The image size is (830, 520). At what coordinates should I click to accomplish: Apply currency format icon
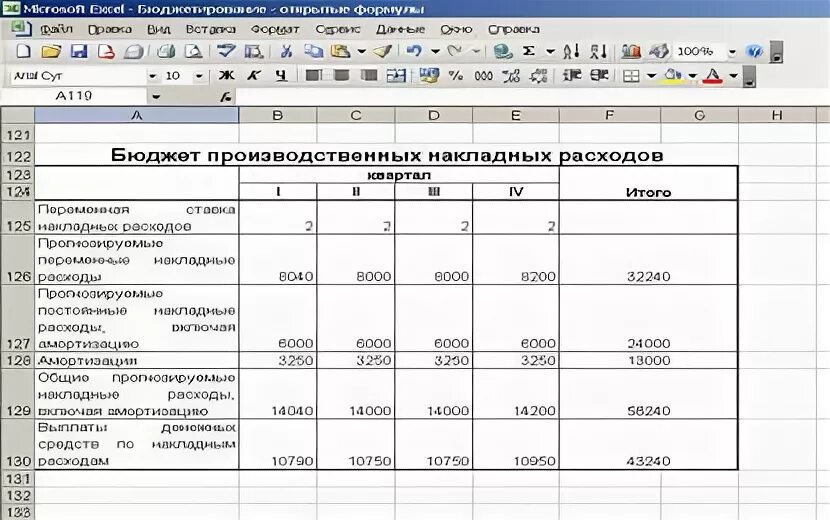click(428, 76)
